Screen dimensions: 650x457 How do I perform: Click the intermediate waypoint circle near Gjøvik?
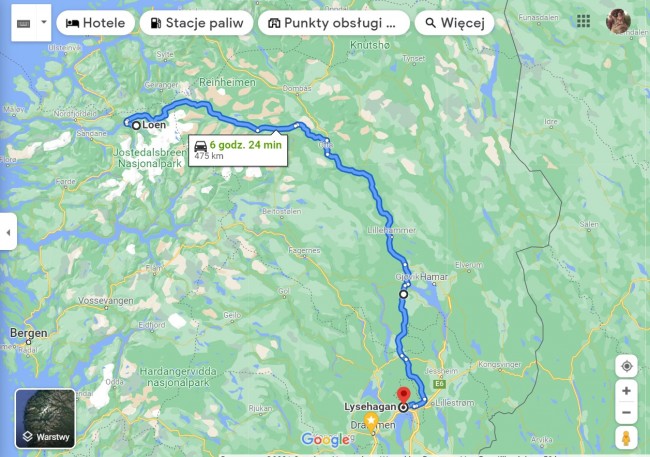coord(403,294)
